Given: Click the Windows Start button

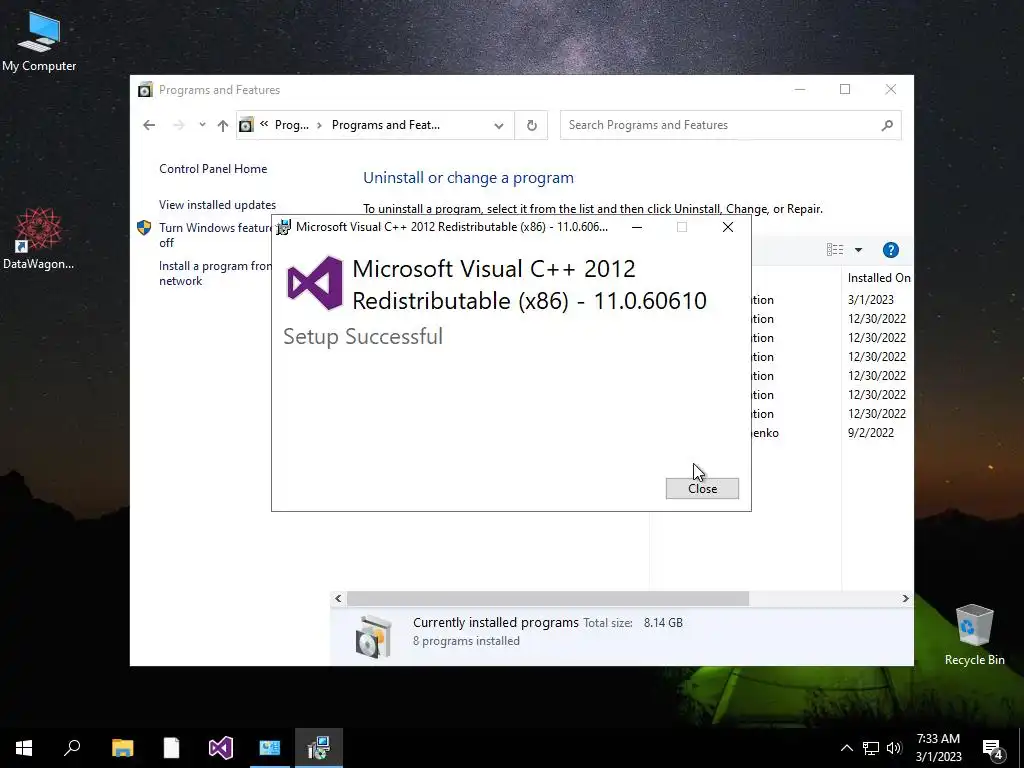Looking at the screenshot, I should click(x=24, y=748).
